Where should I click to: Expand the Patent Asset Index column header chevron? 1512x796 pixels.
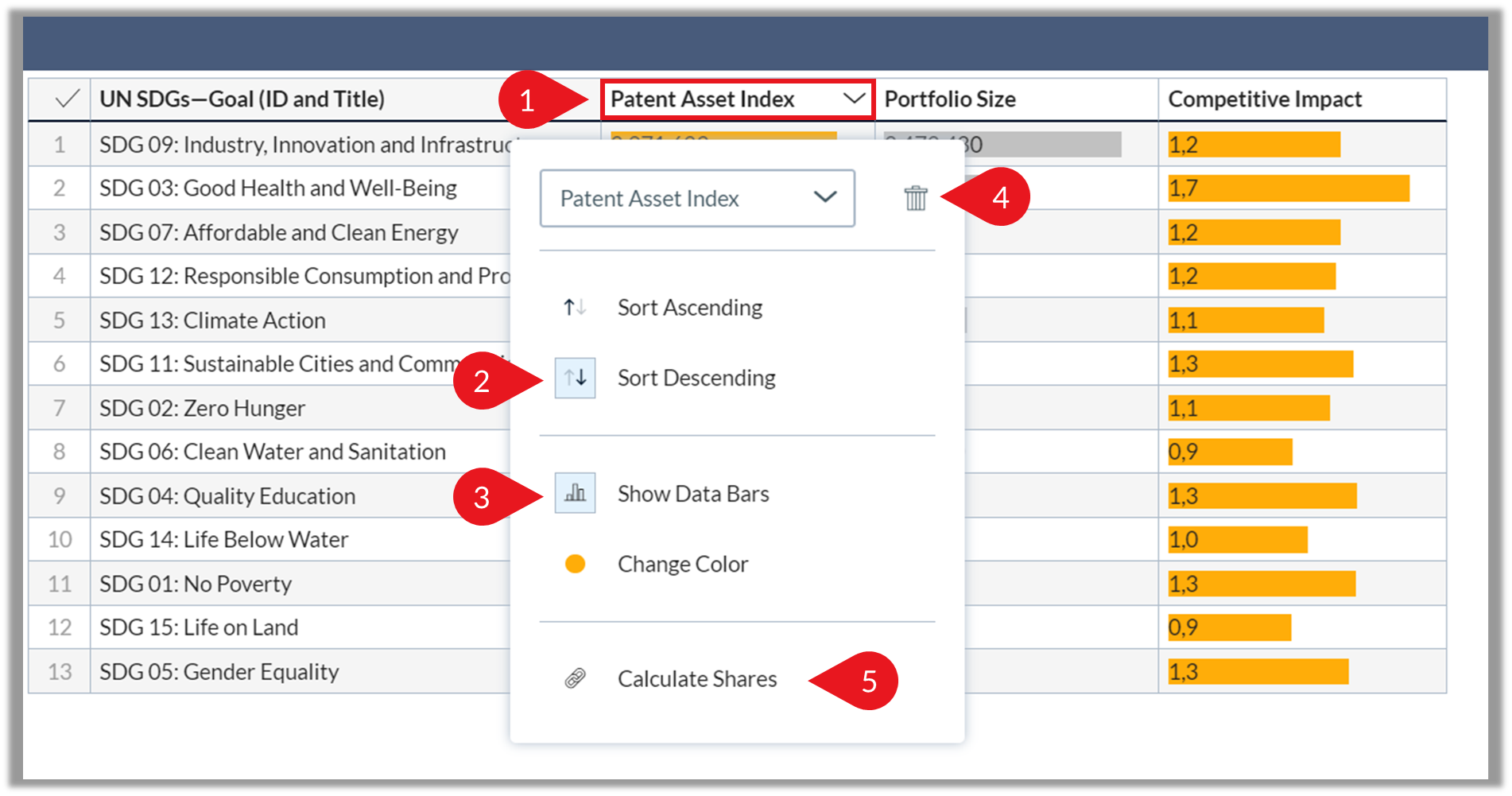(x=854, y=99)
